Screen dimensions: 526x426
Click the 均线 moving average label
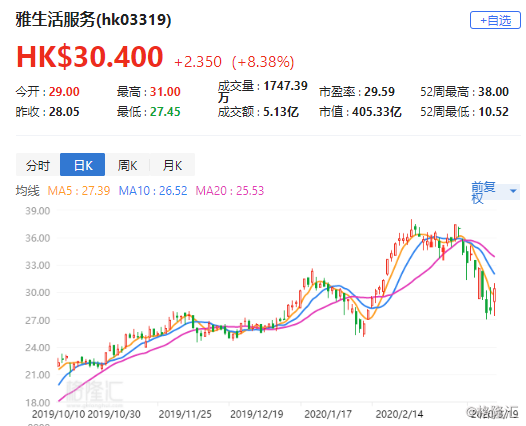coord(28,191)
